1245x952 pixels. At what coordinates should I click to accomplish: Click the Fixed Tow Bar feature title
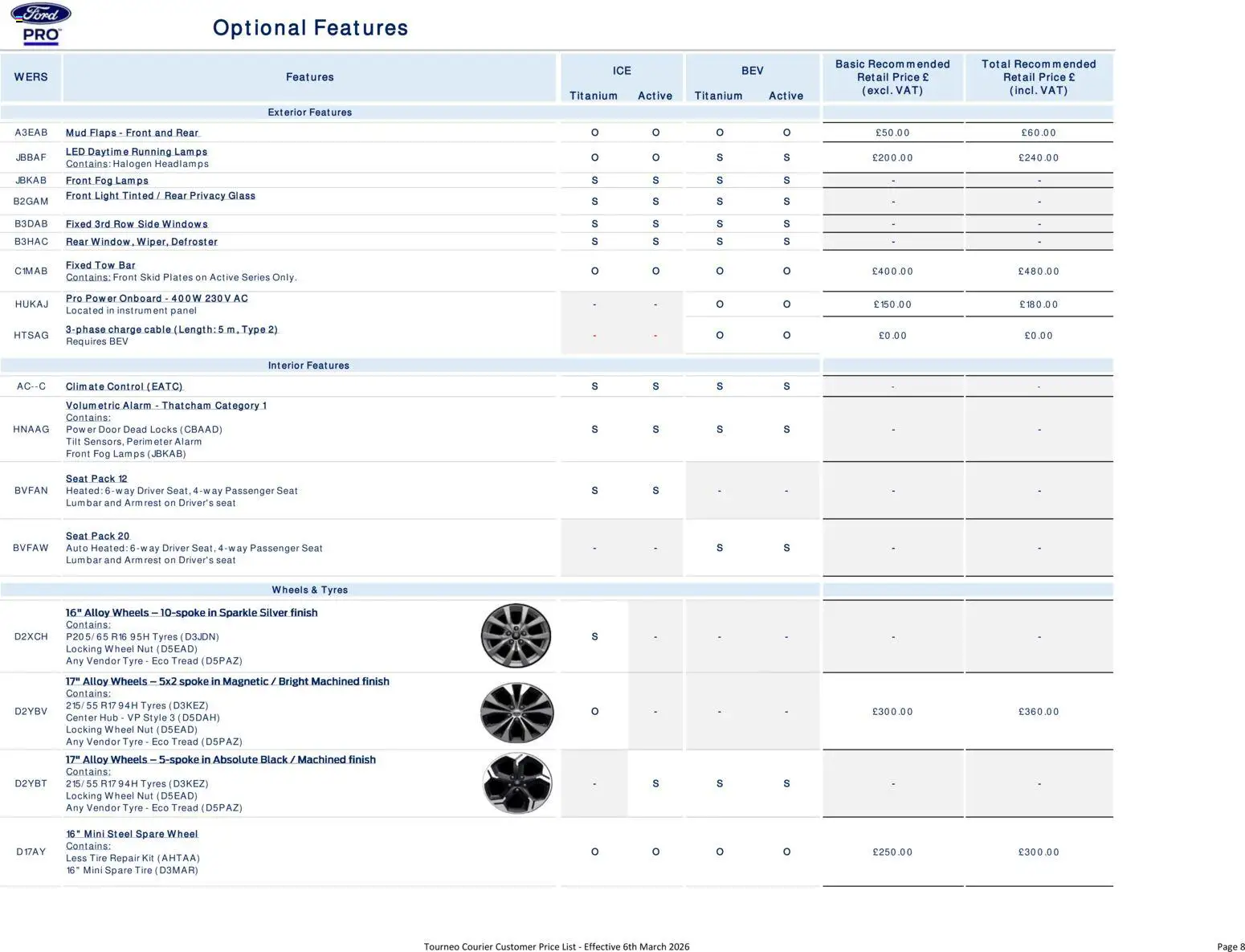[100, 265]
